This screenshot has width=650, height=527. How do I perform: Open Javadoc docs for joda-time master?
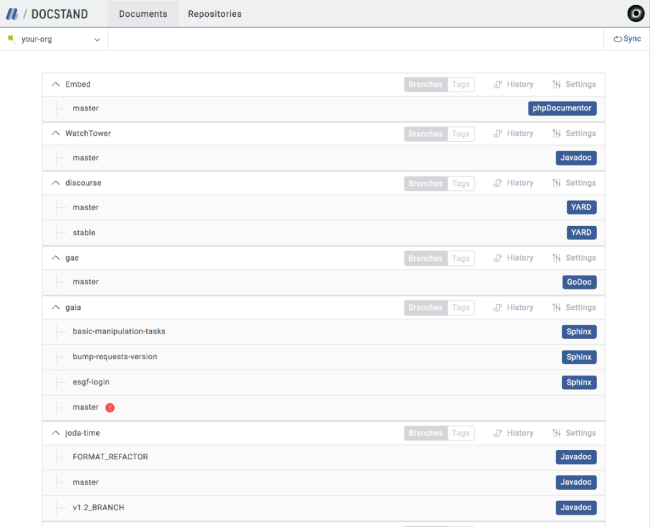click(576, 482)
